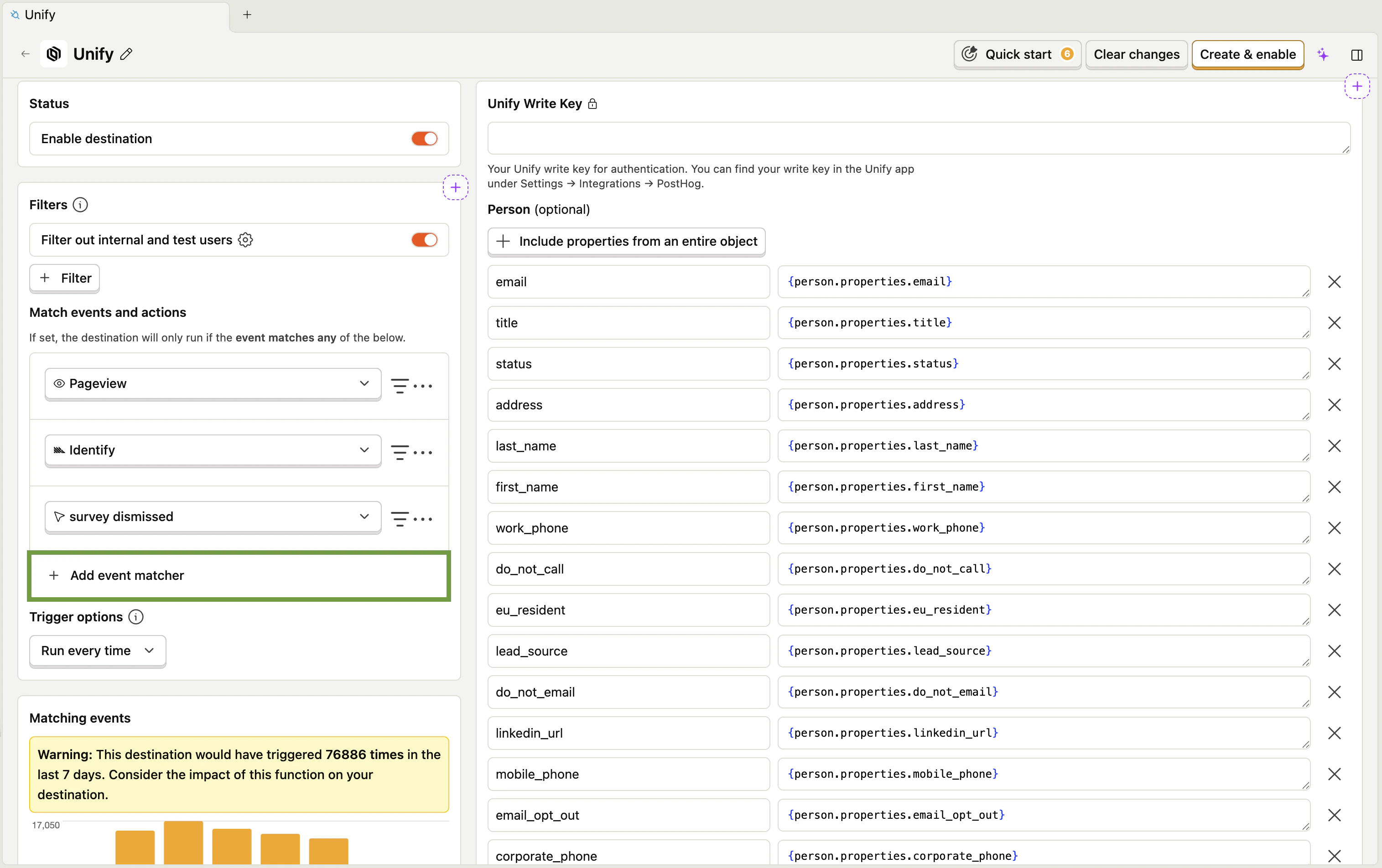
Task: Remove the email property row
Action: (x=1335, y=282)
